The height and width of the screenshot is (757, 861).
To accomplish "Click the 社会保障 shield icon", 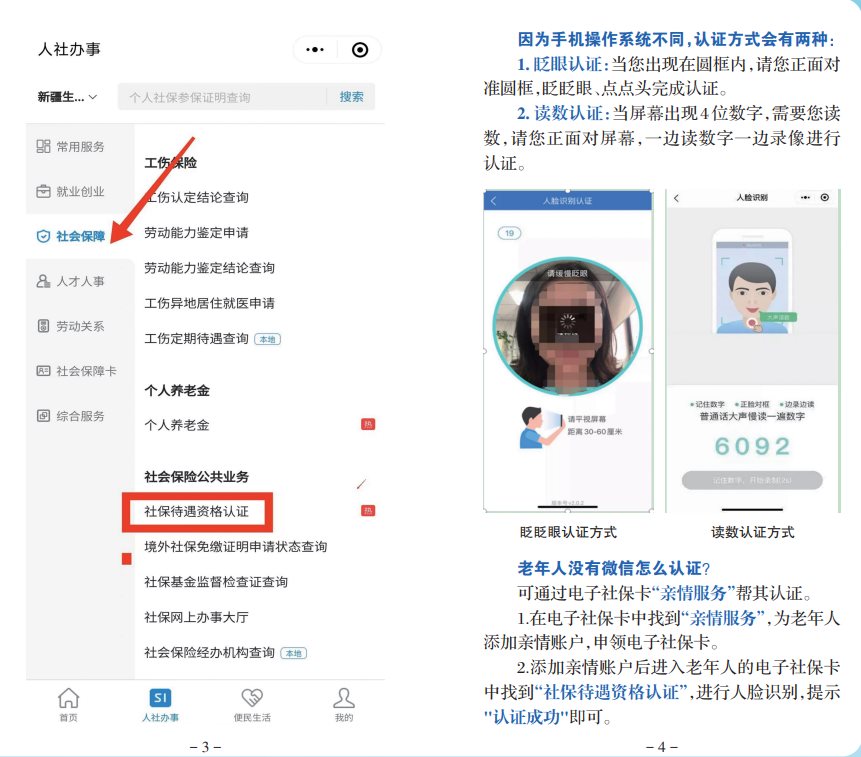I will 43,237.
